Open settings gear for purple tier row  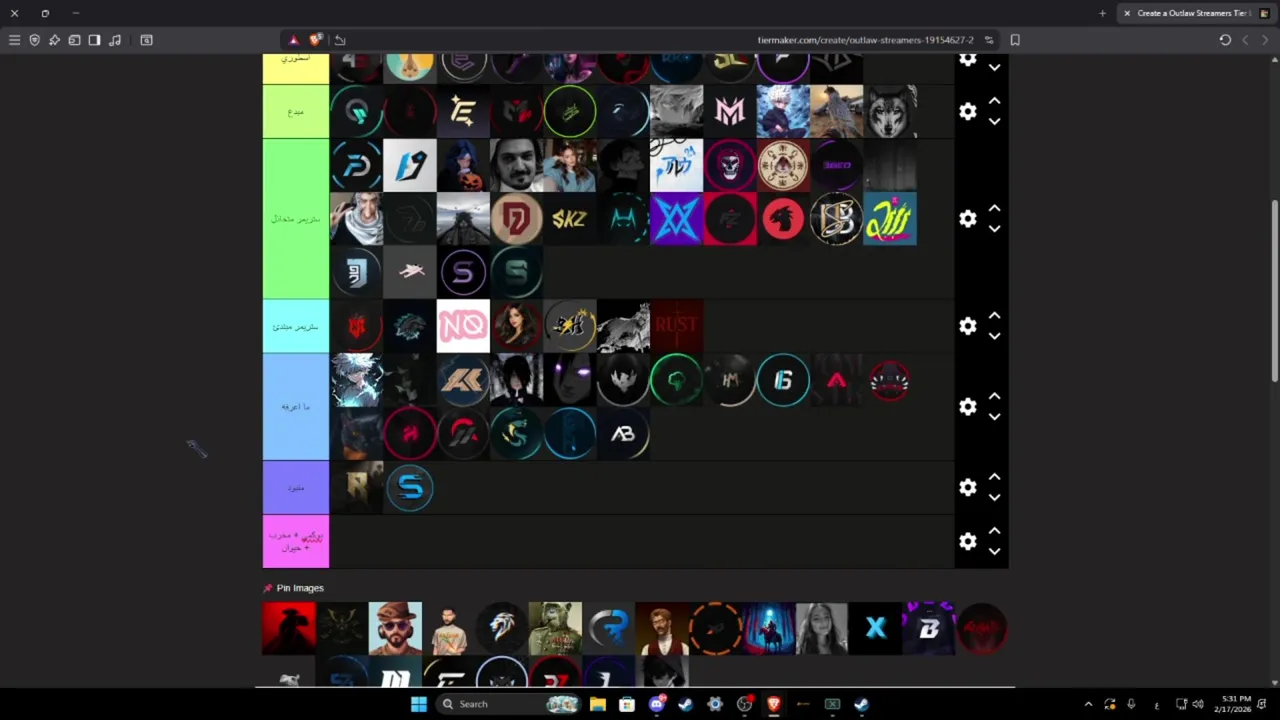click(x=968, y=487)
